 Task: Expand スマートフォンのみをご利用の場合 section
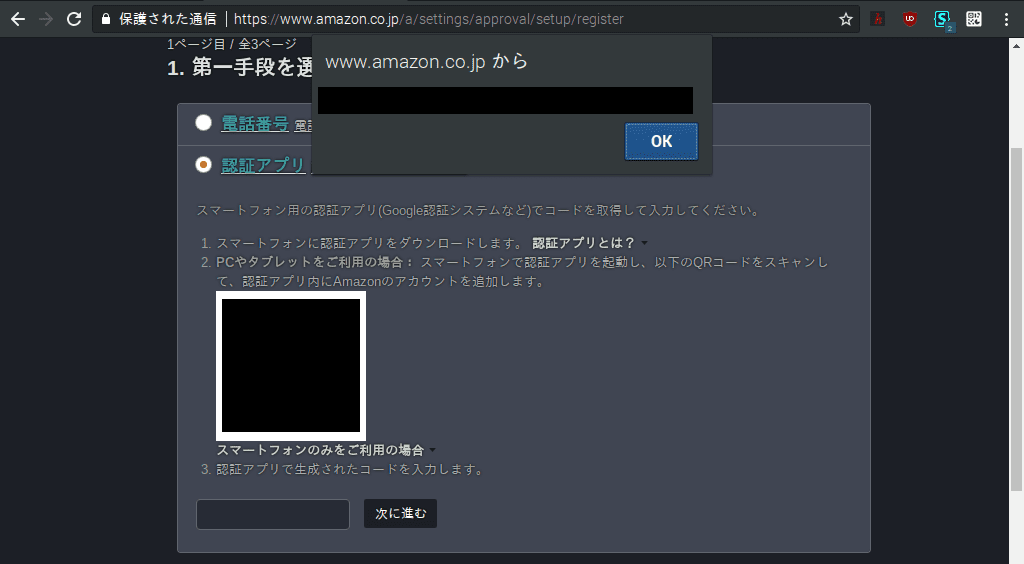(x=326, y=450)
